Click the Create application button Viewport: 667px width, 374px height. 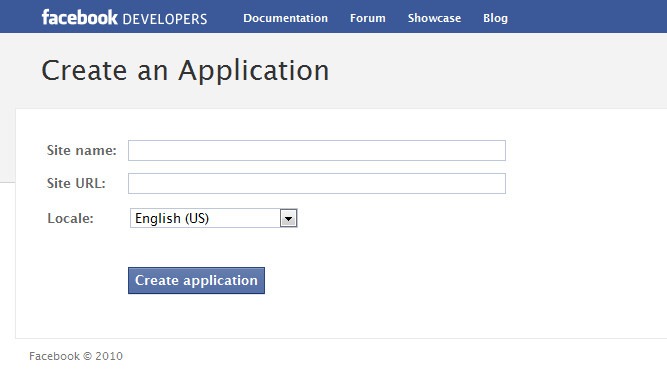point(196,280)
